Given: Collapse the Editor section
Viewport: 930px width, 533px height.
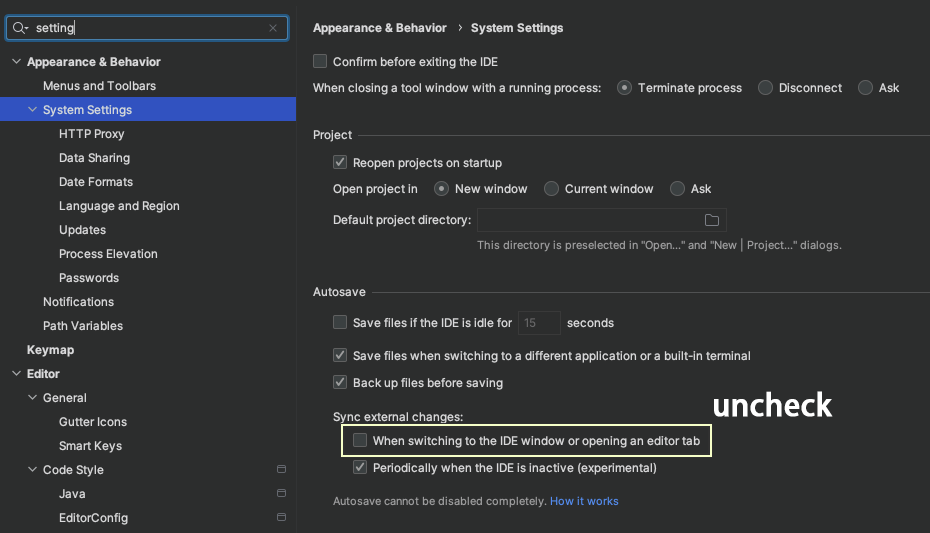Looking at the screenshot, I should pyautogui.click(x=16, y=374).
